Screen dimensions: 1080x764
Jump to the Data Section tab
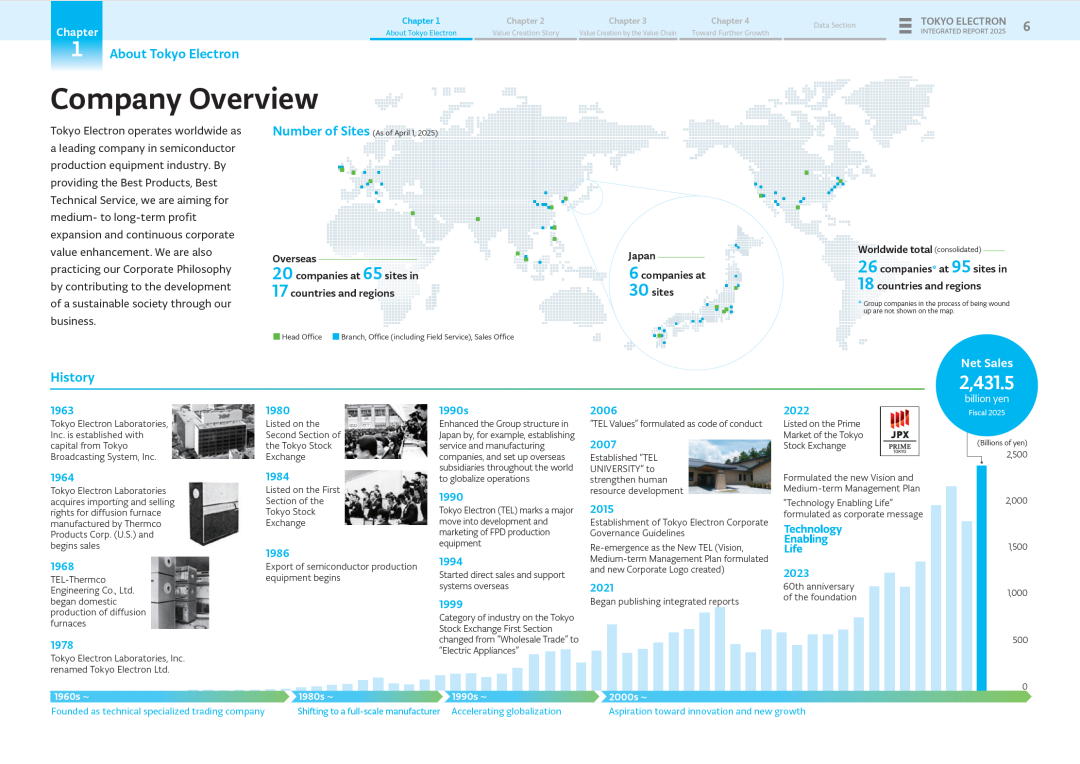(834, 26)
